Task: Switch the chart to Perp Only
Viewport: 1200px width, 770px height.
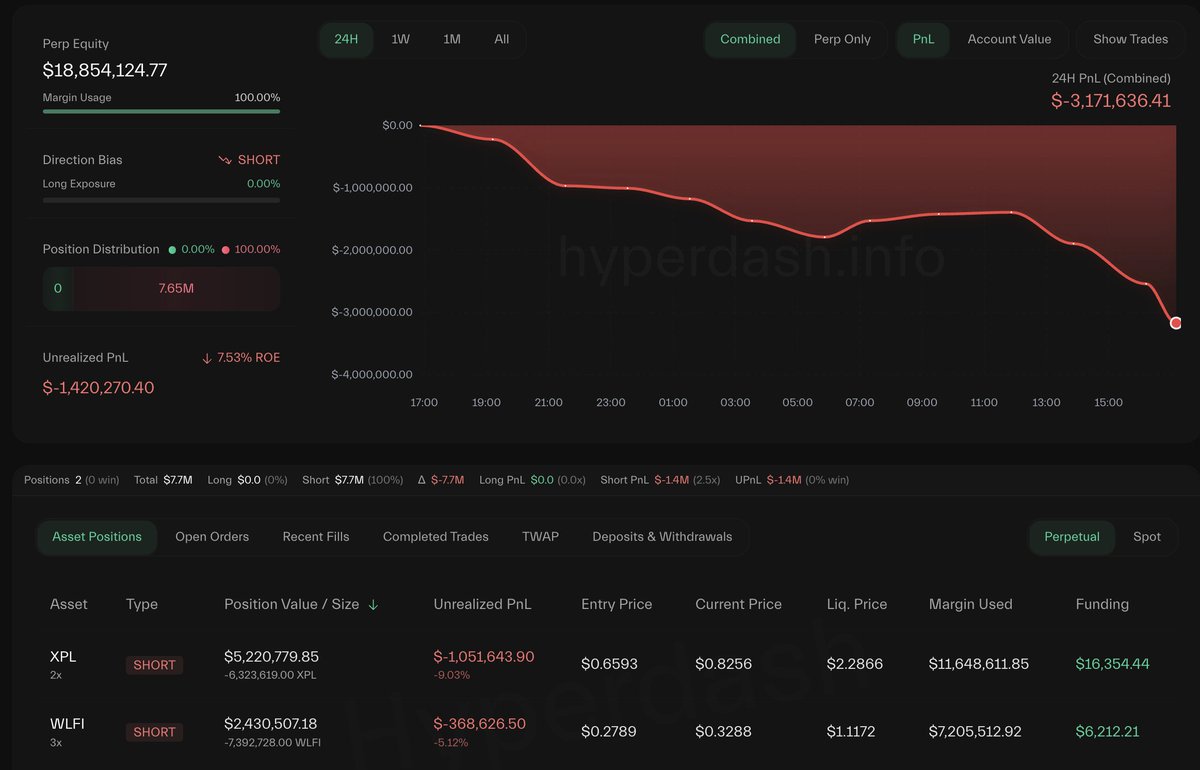Action: coord(842,39)
